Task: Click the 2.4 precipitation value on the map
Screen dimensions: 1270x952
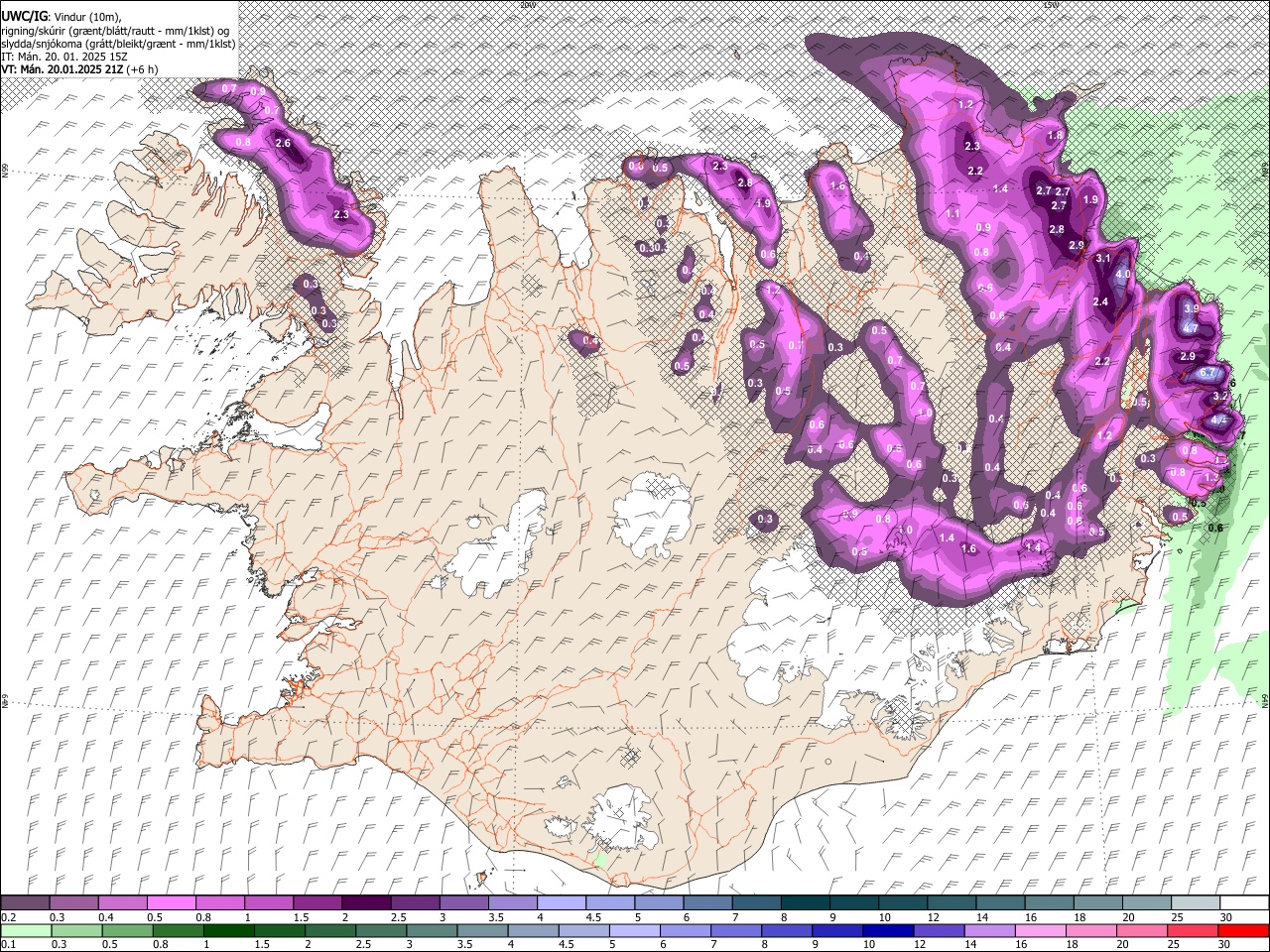Action: (x=1099, y=302)
